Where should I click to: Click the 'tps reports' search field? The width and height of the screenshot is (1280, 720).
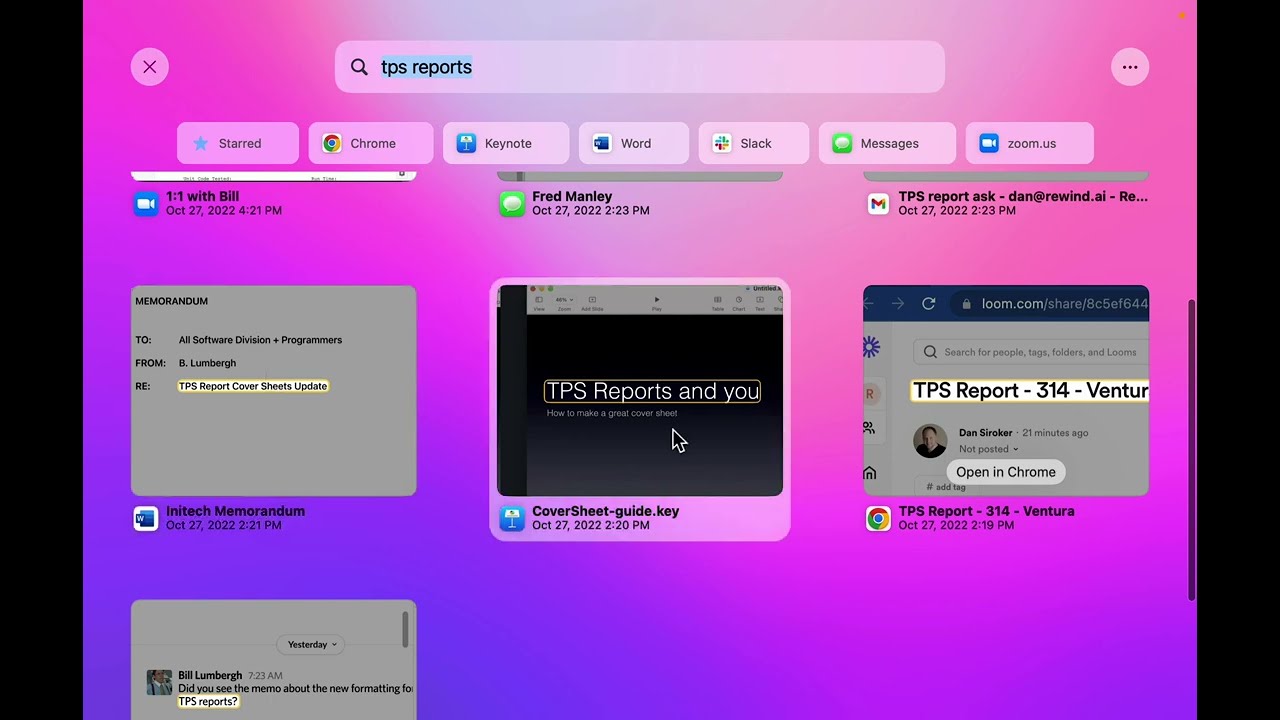pos(640,66)
